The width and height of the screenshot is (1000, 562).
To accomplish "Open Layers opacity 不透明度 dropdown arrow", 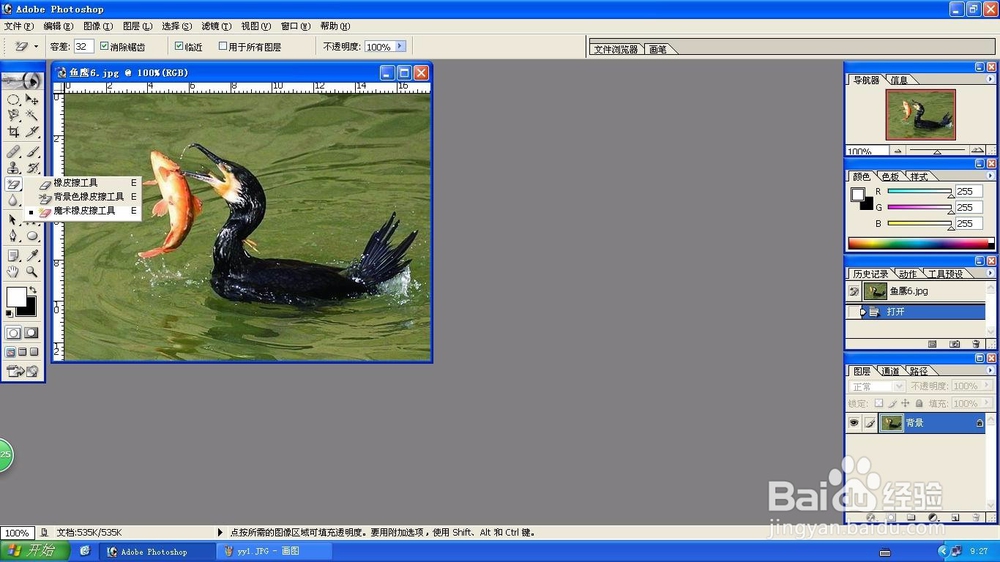I will click(x=987, y=386).
